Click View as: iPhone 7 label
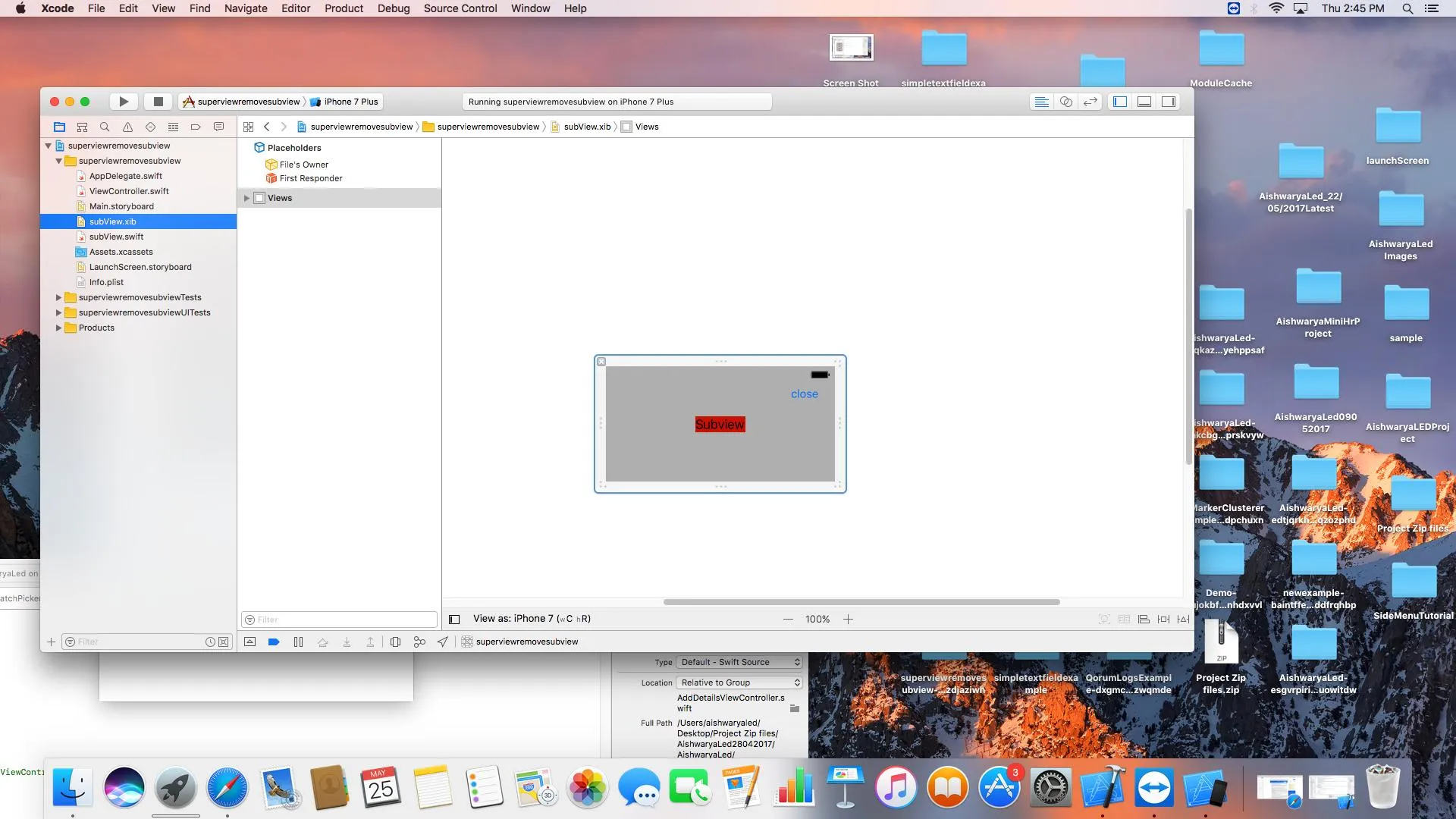Viewport: 1456px width, 819px height. [x=531, y=619]
